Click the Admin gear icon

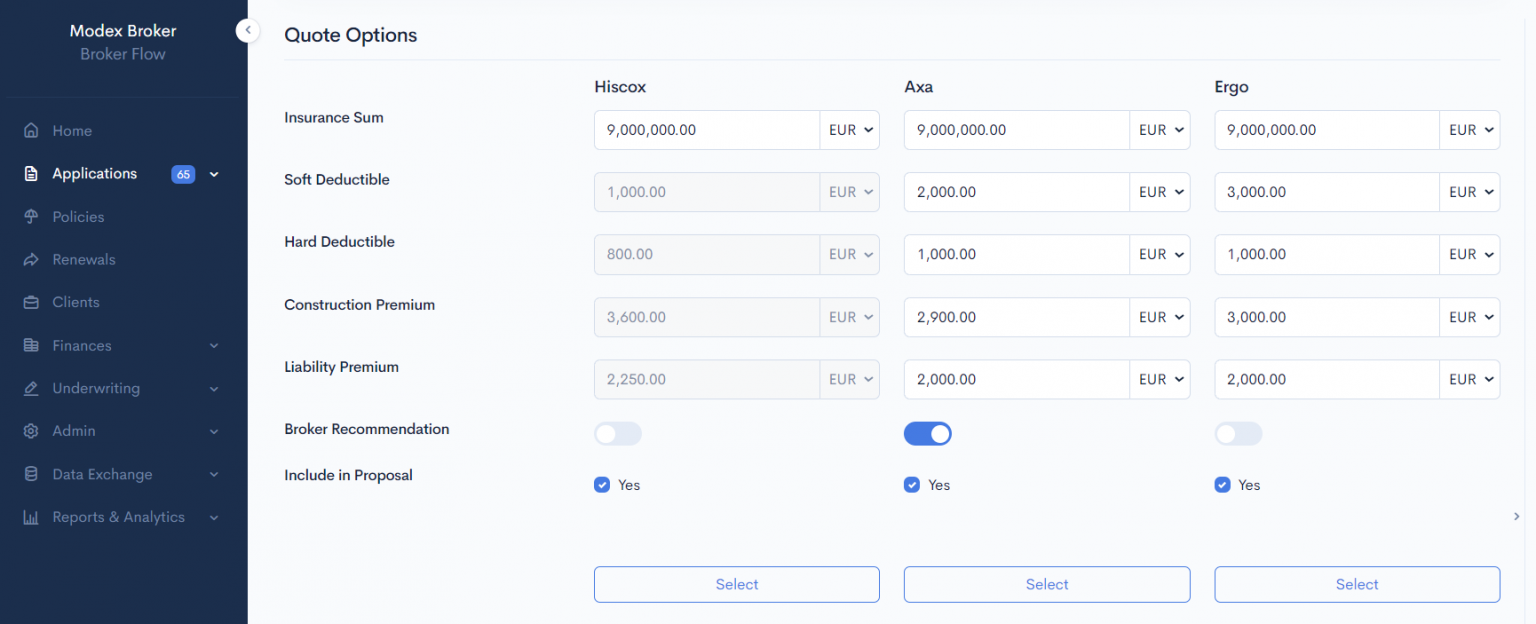point(31,431)
